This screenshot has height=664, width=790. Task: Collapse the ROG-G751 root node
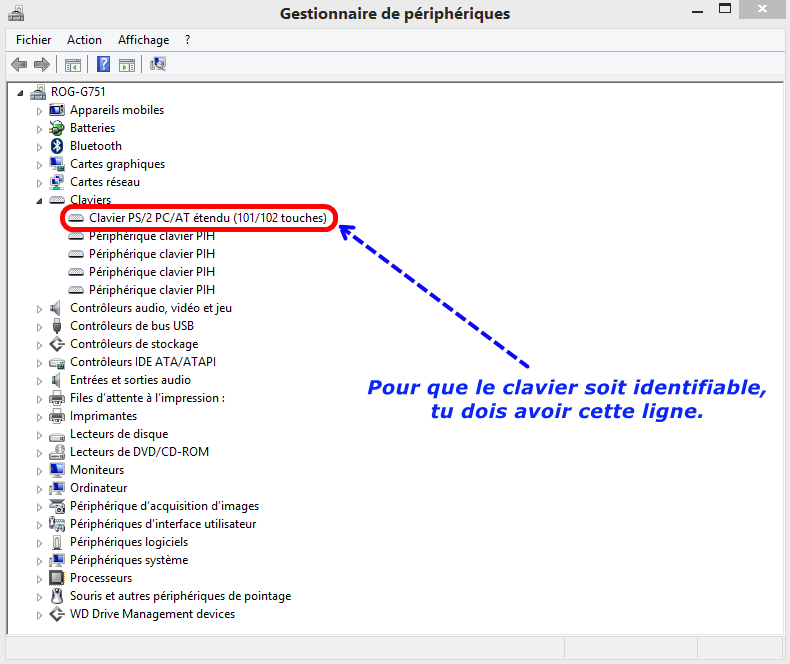pos(21,92)
